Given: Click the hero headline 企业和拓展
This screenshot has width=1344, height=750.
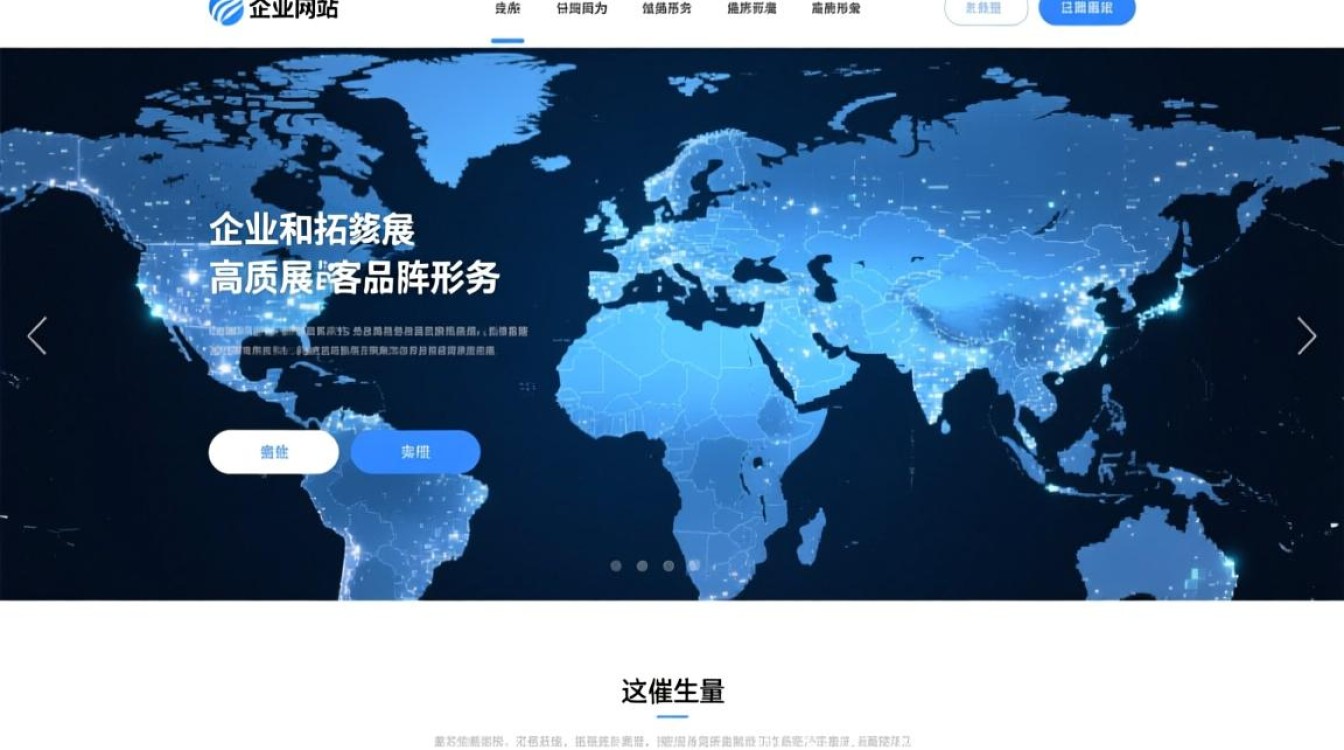Looking at the screenshot, I should point(312,231).
